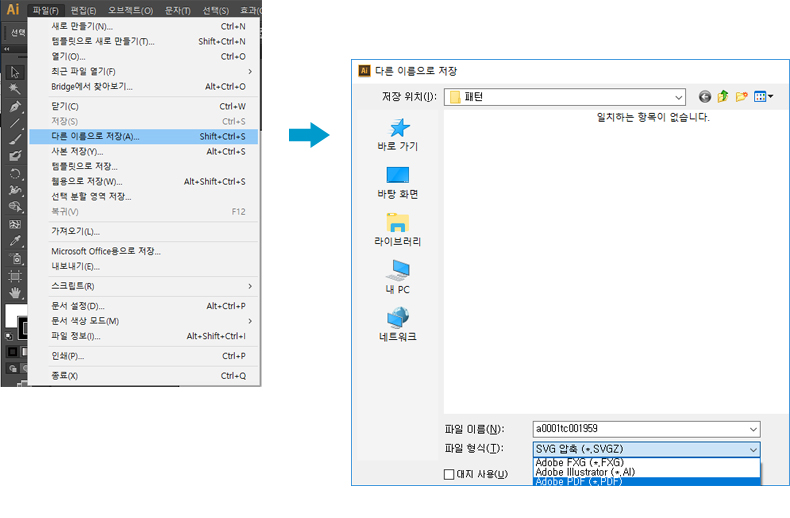
Task: Choose 열기(O) menu item
Action: click(x=144, y=56)
